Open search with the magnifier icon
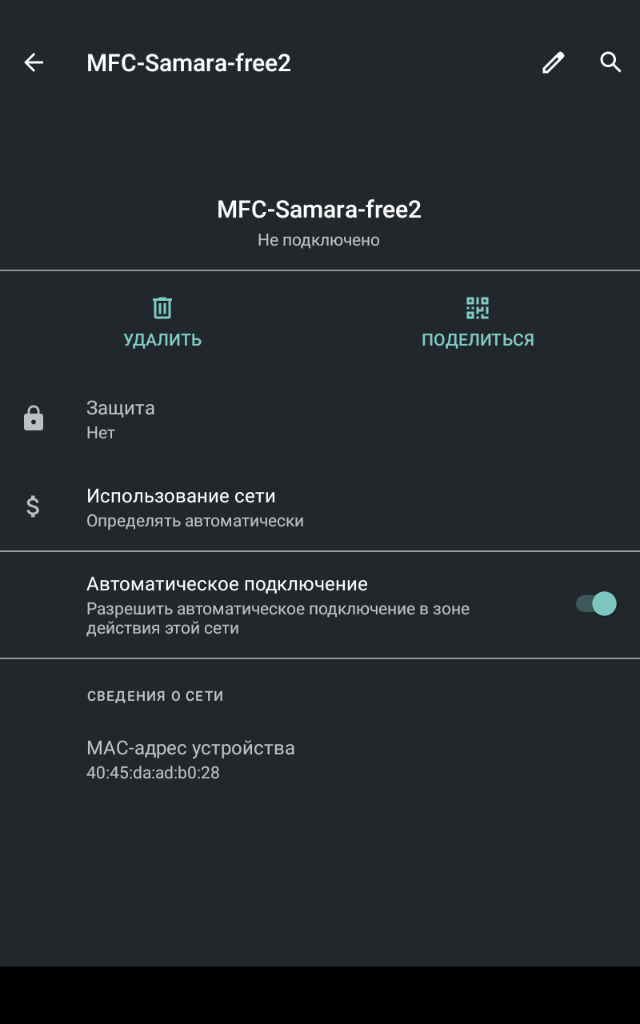640x1024 pixels. pyautogui.click(x=610, y=63)
